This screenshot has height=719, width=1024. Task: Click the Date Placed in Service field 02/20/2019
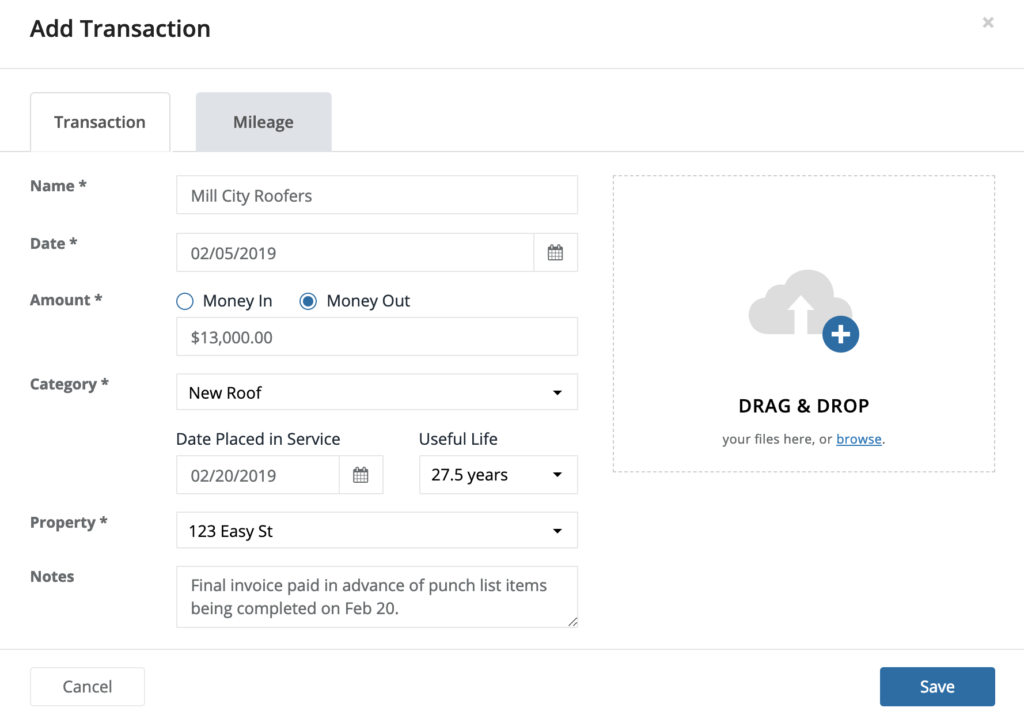coord(258,475)
